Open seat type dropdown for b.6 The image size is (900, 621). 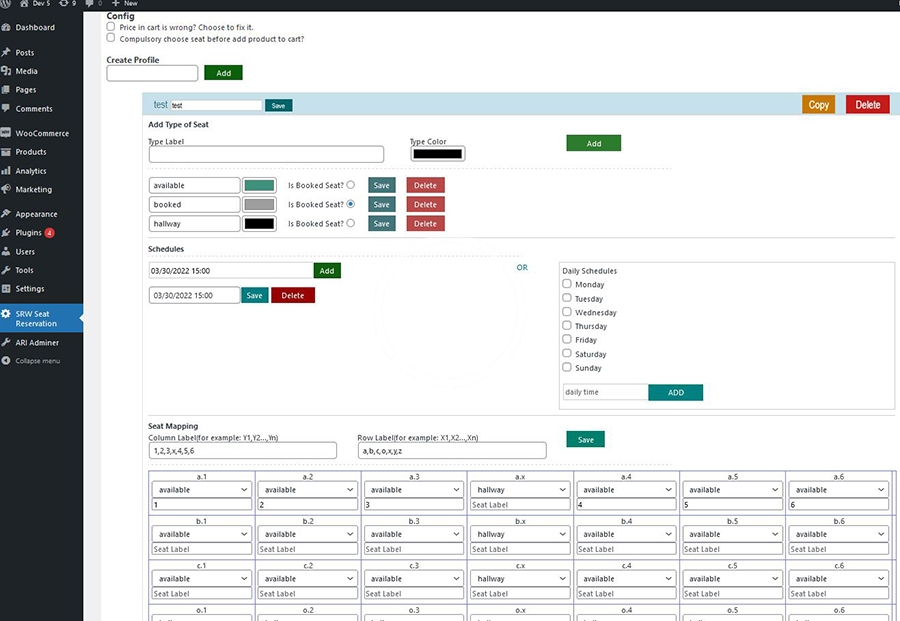(x=838, y=534)
